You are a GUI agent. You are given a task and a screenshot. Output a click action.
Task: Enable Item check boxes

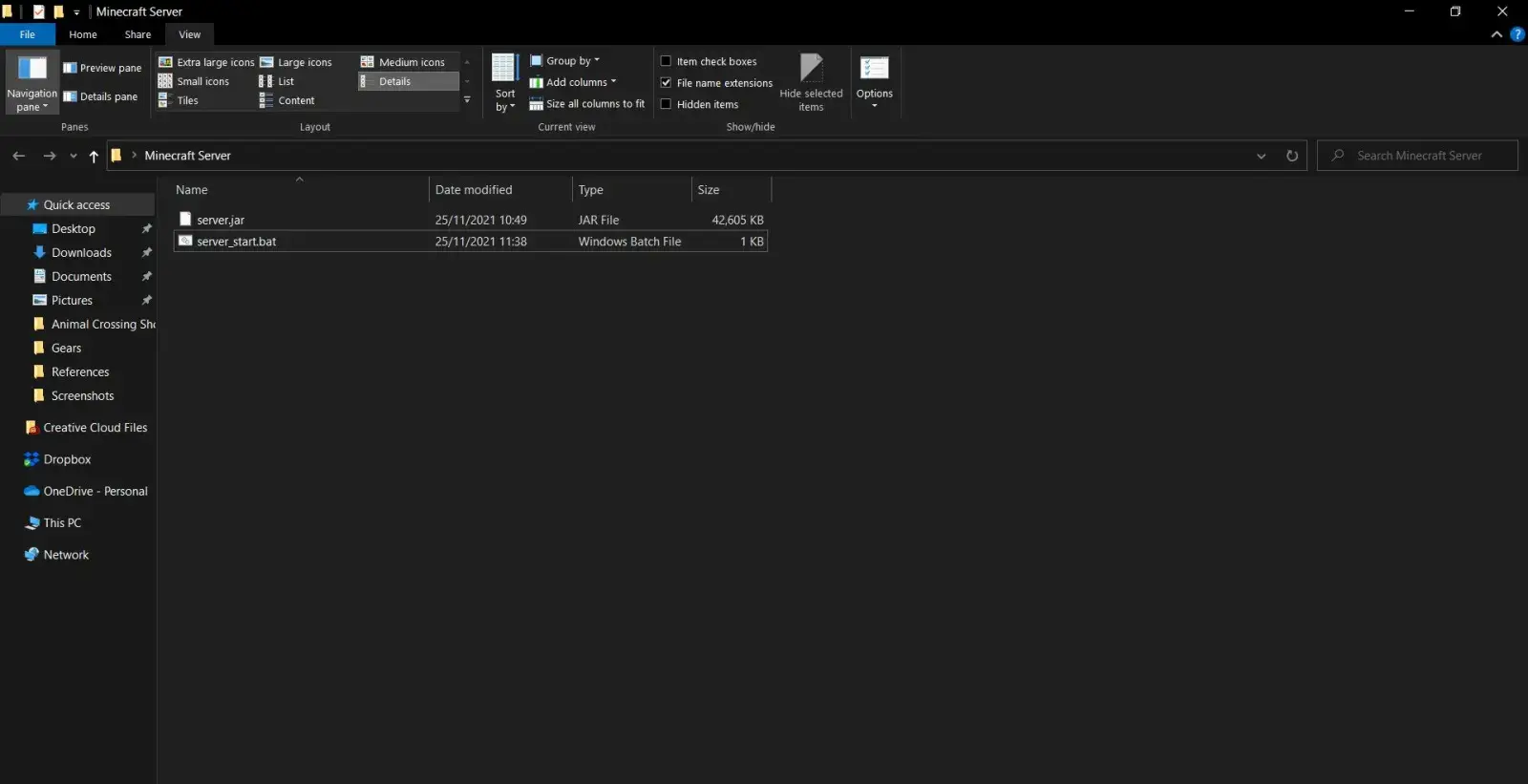point(667,61)
